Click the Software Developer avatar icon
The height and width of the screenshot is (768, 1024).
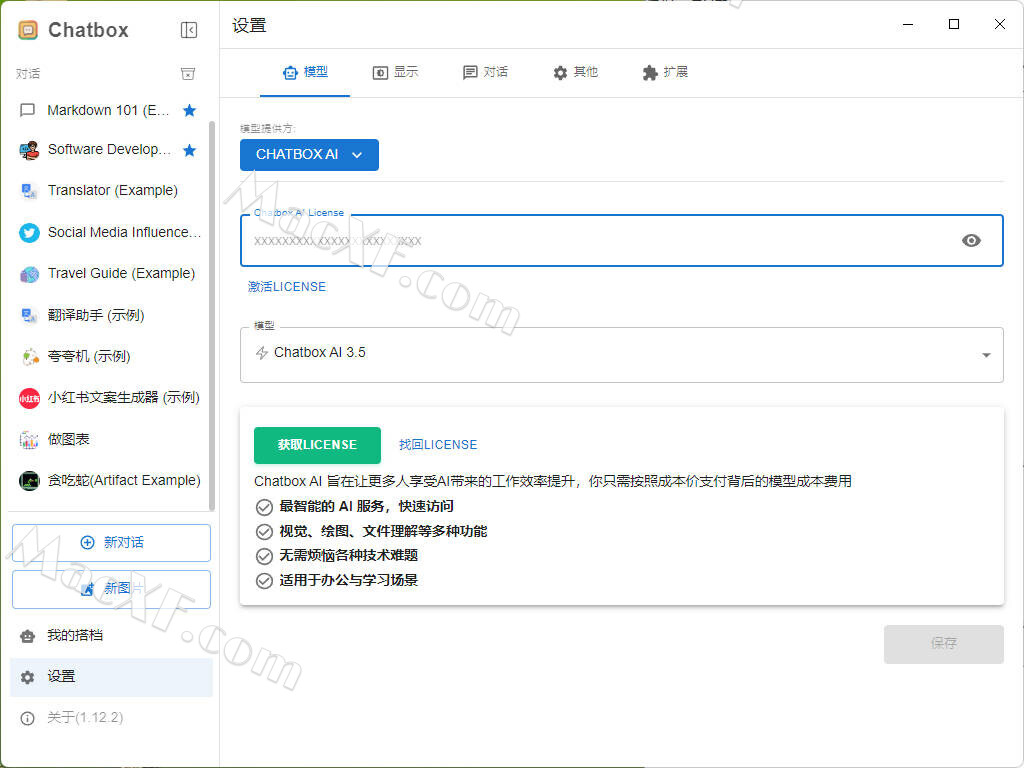click(x=29, y=151)
